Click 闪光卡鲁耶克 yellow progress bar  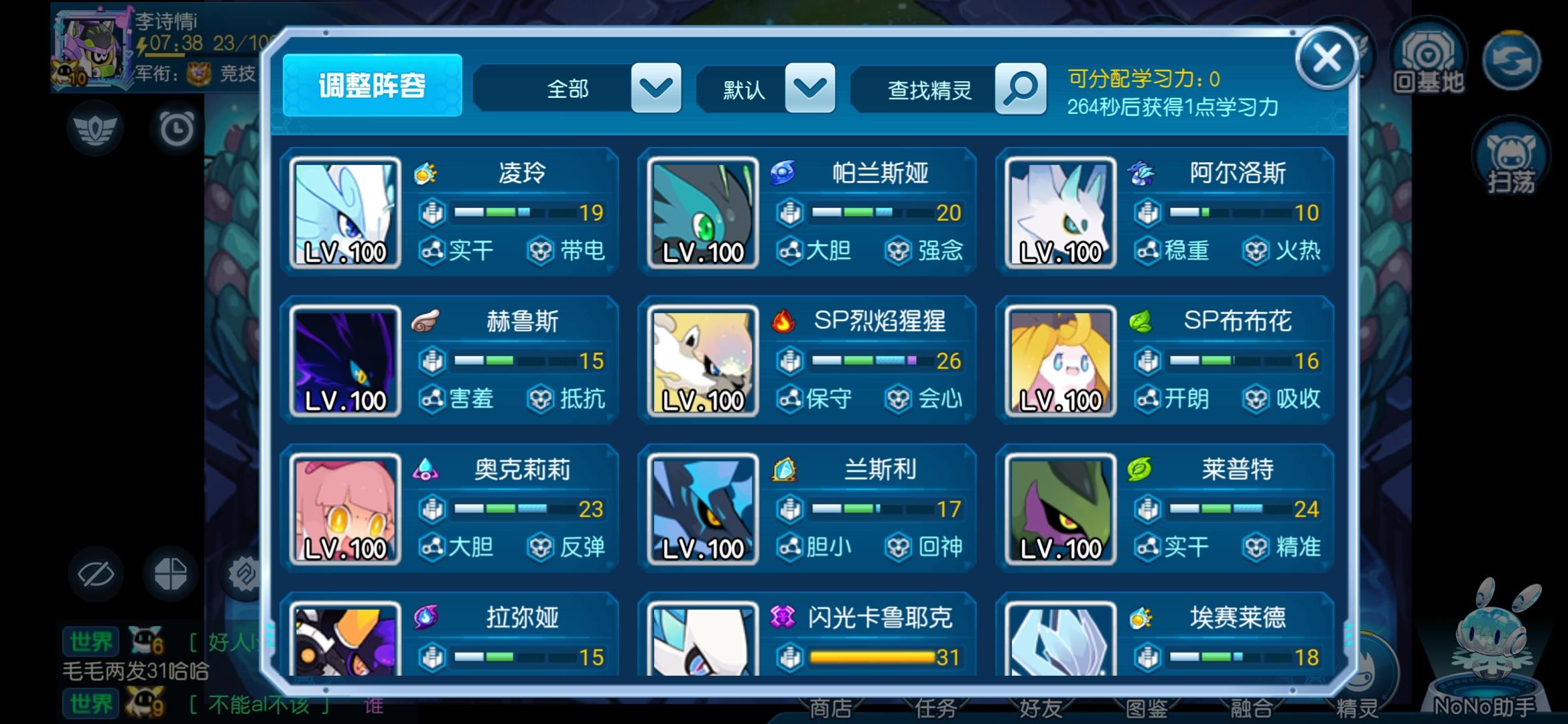[872, 657]
